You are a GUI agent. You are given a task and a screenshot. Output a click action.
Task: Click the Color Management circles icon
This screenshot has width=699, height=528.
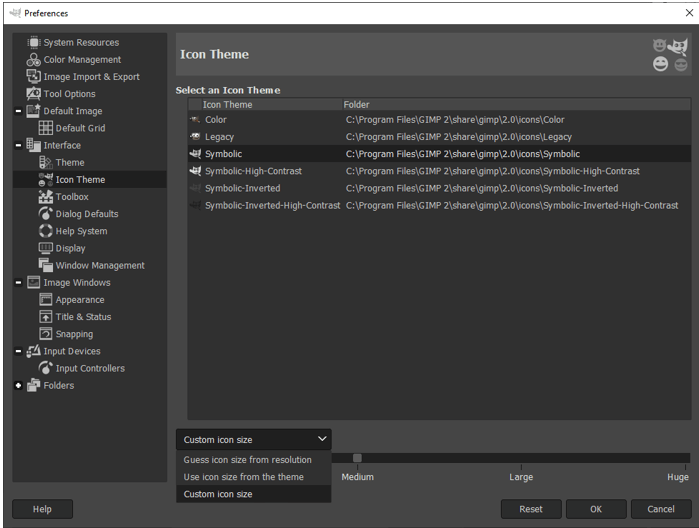[33, 60]
